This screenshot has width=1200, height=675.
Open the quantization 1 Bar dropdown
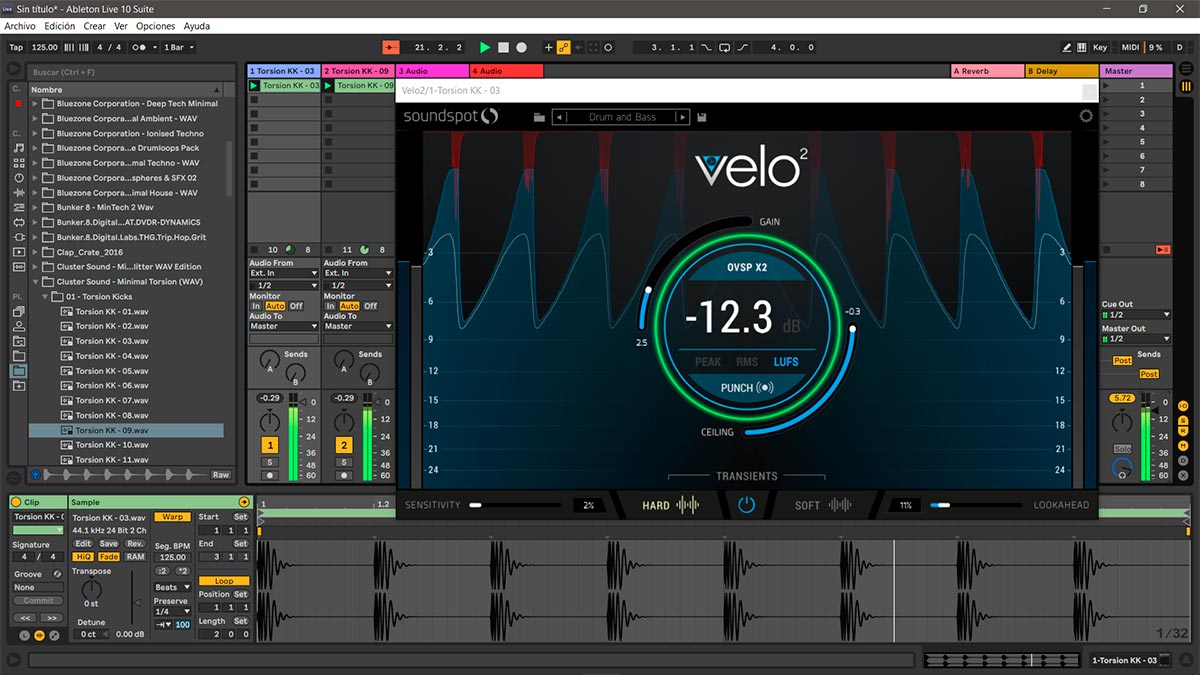(180, 47)
